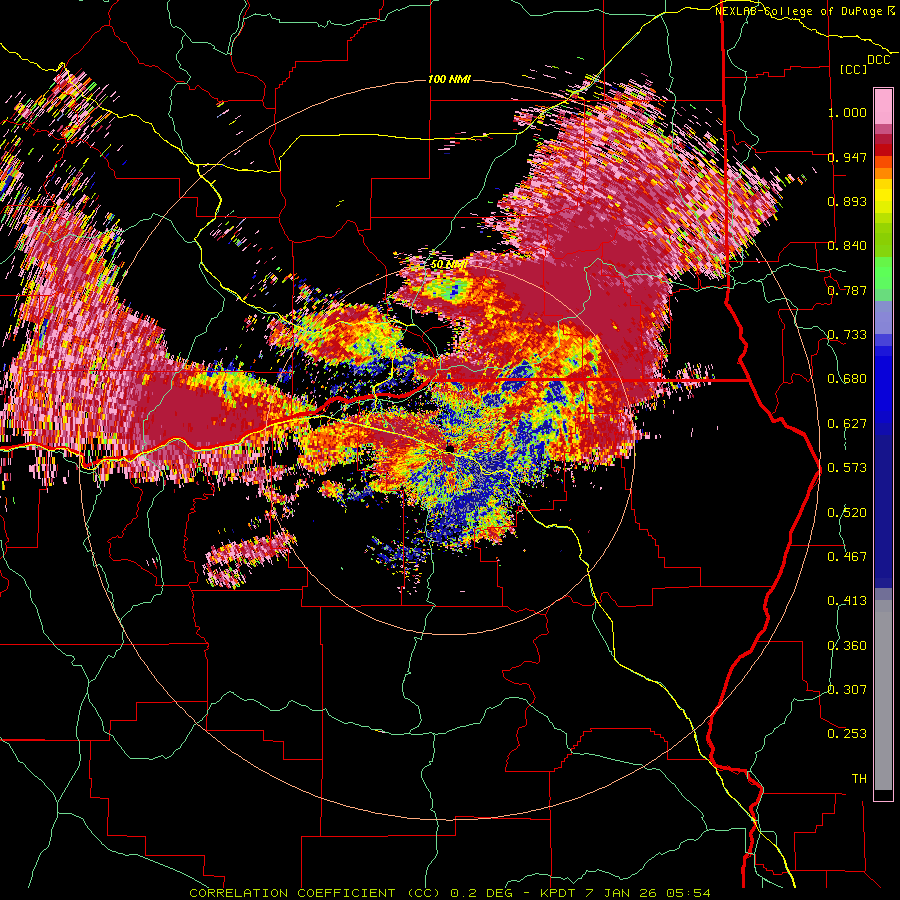This screenshot has width=900, height=900.
Task: Click the 0.307 color scale value
Action: 847,690
